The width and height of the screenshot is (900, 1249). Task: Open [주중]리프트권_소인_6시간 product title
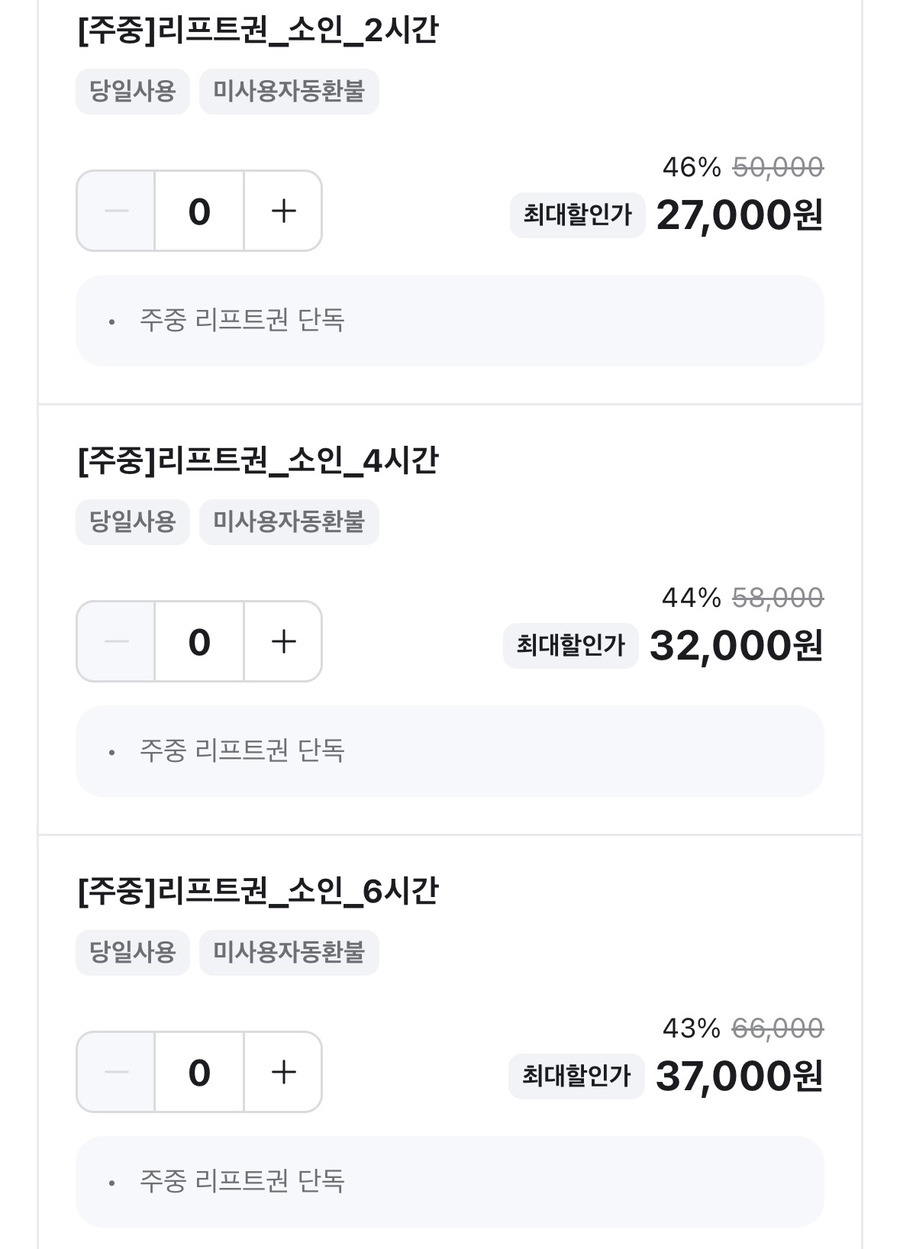257,891
